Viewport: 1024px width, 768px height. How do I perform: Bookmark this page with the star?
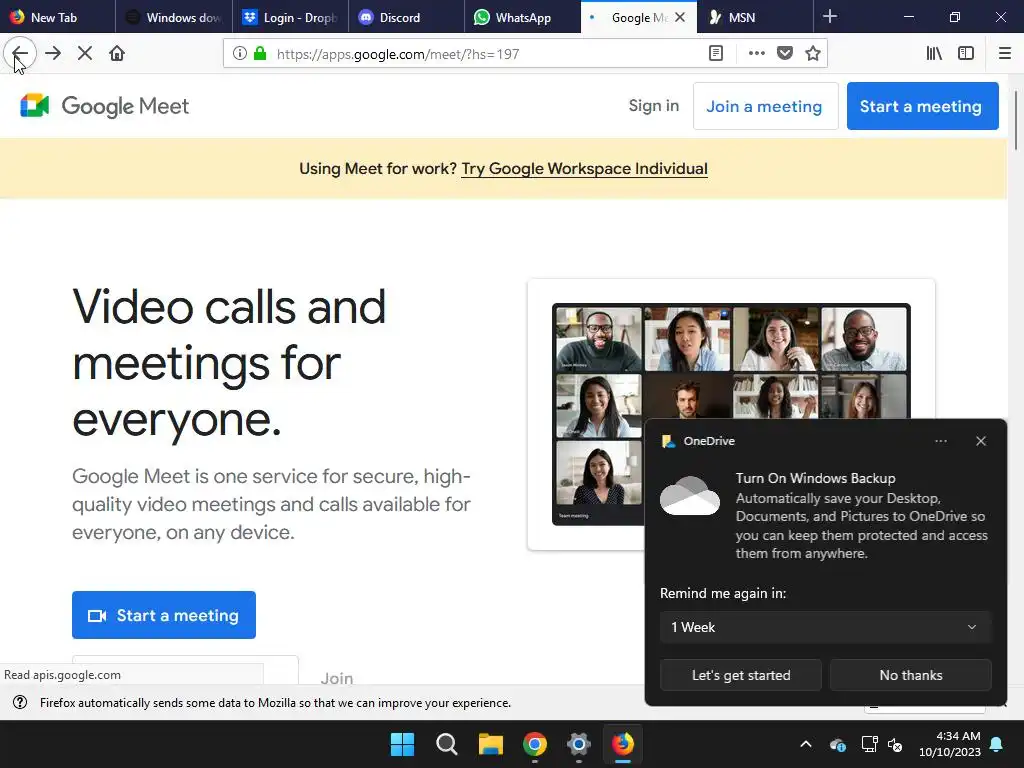click(812, 54)
